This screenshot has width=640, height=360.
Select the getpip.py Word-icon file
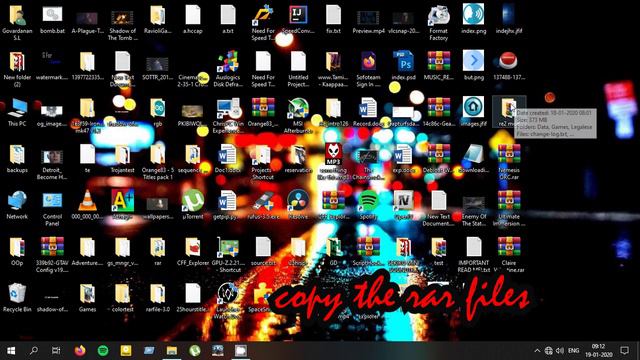pos(228,205)
